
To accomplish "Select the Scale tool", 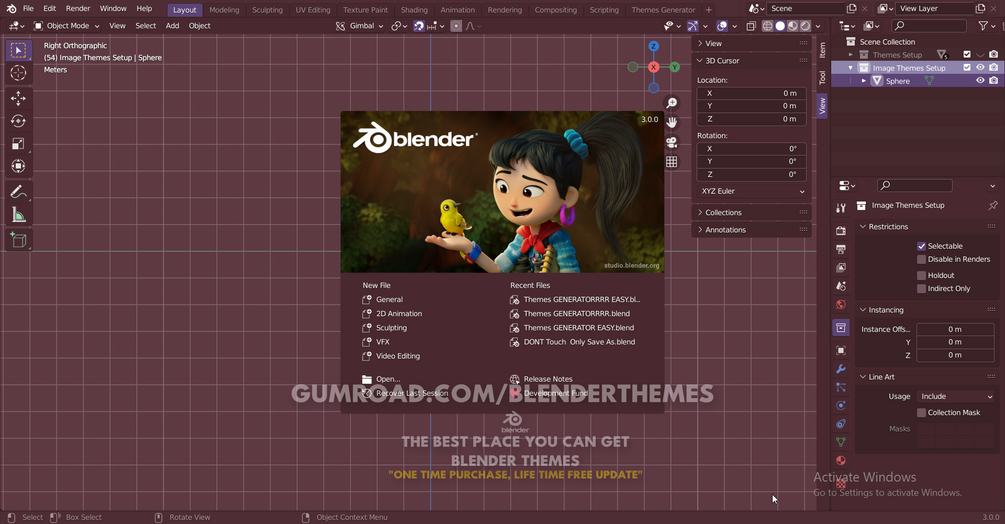I will click(x=19, y=143).
